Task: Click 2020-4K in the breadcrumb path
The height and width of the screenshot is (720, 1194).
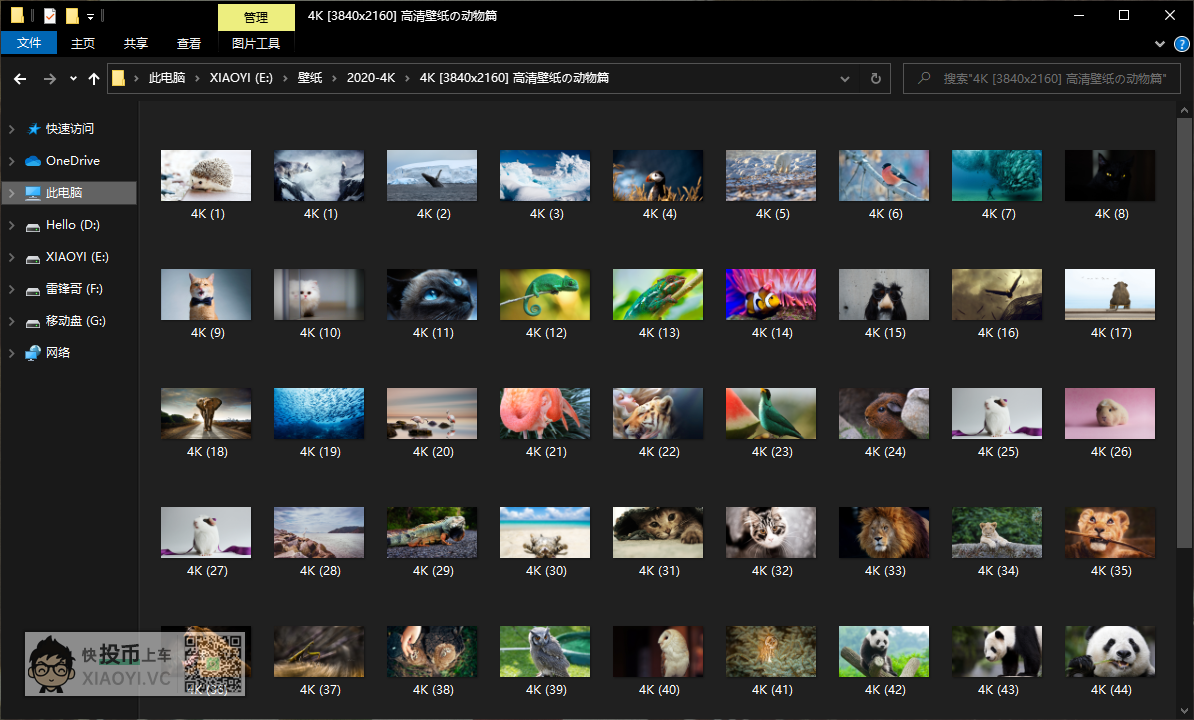Action: pos(370,78)
